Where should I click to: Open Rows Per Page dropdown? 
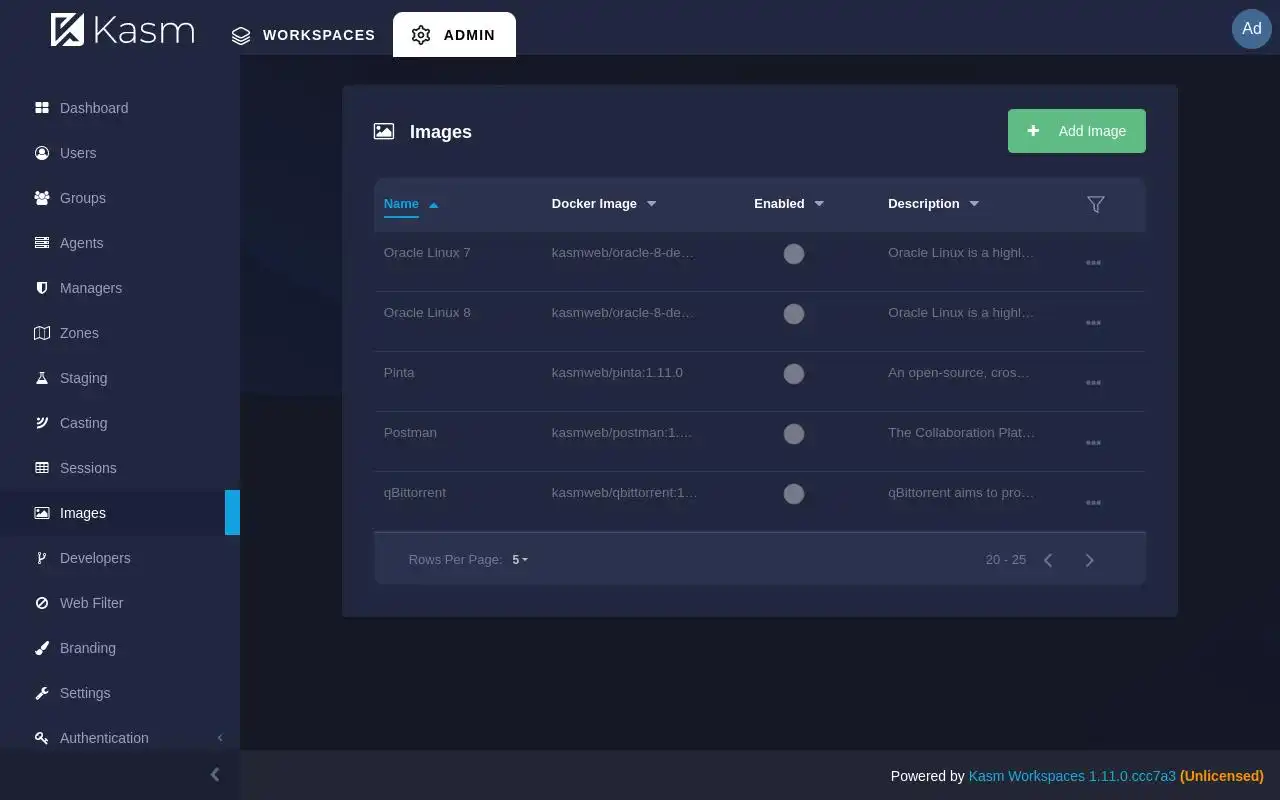520,560
